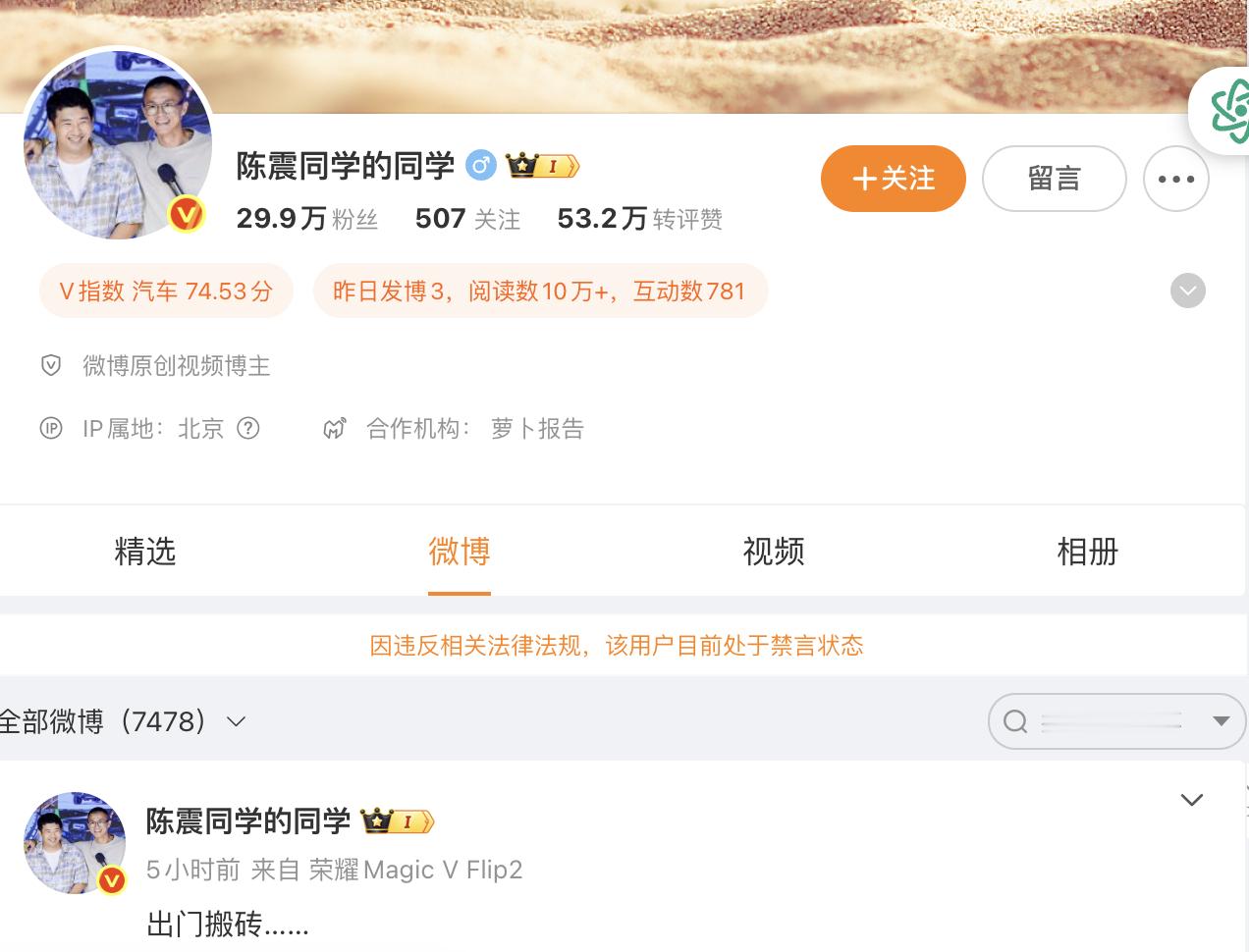Switch to the 精选 tab
1249x952 pixels.
click(145, 552)
